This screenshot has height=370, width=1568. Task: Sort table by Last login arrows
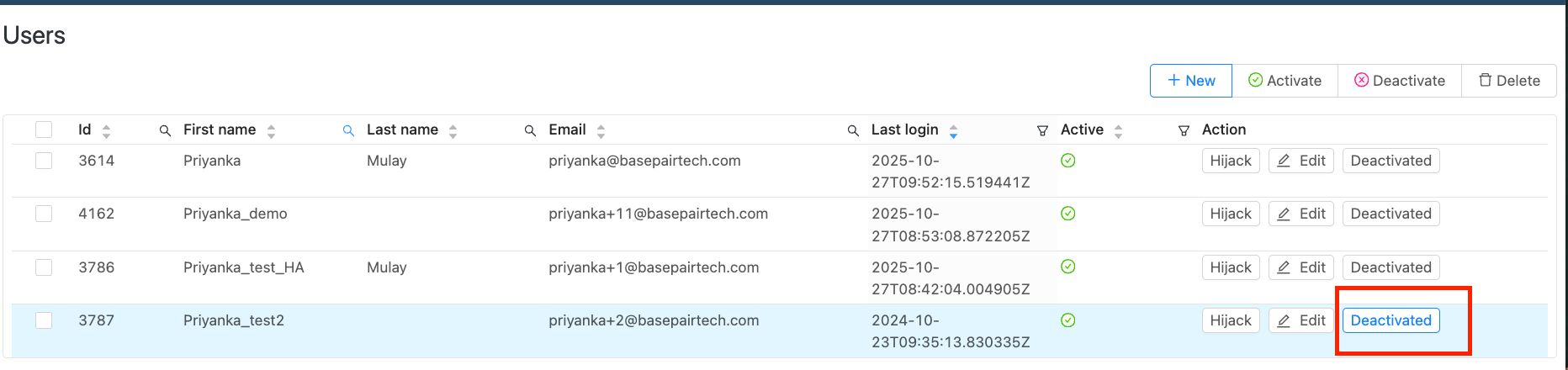click(953, 131)
